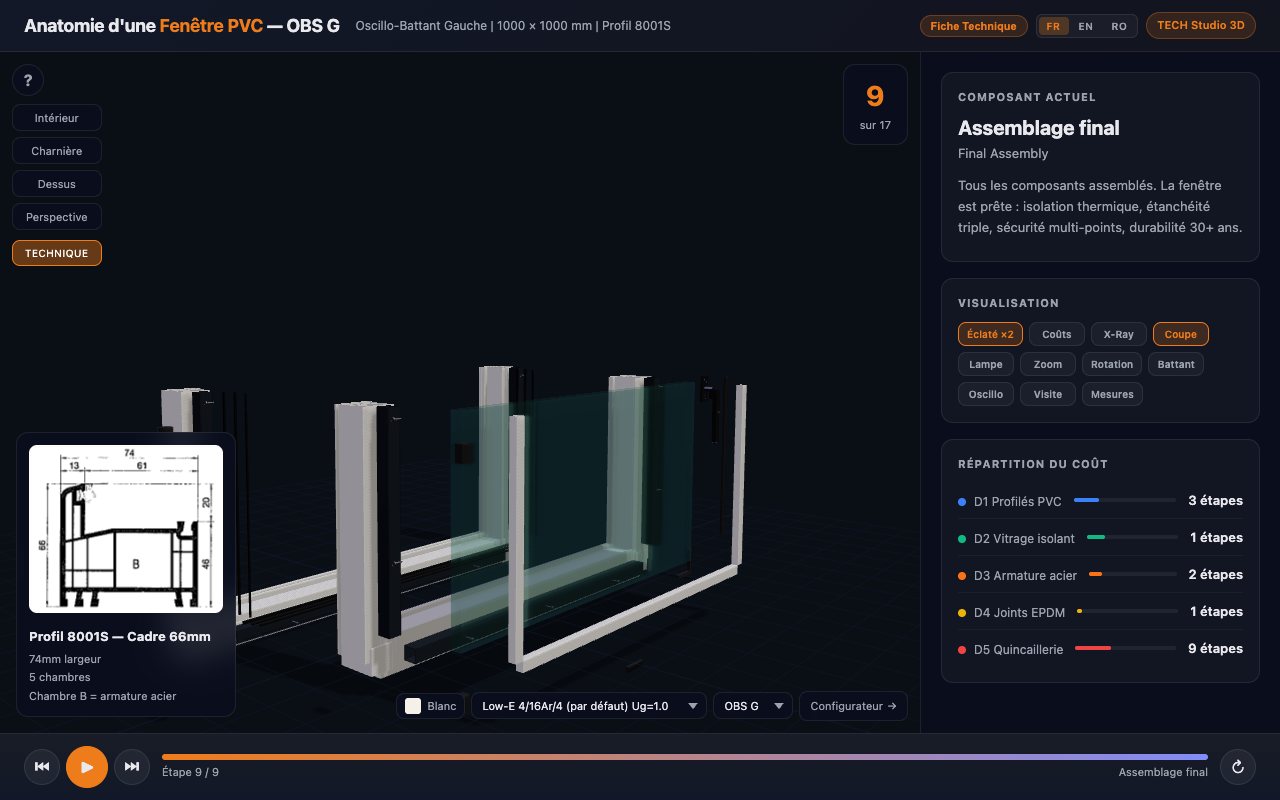
Task: Select D3 Armature acier cost row
Action: pyautogui.click(x=1100, y=575)
